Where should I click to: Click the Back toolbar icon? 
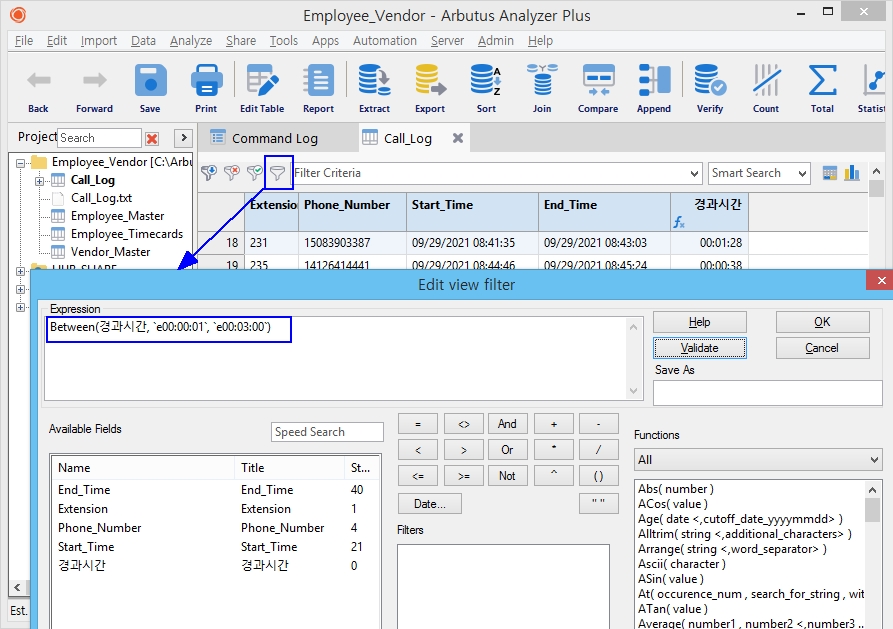click(x=38, y=88)
